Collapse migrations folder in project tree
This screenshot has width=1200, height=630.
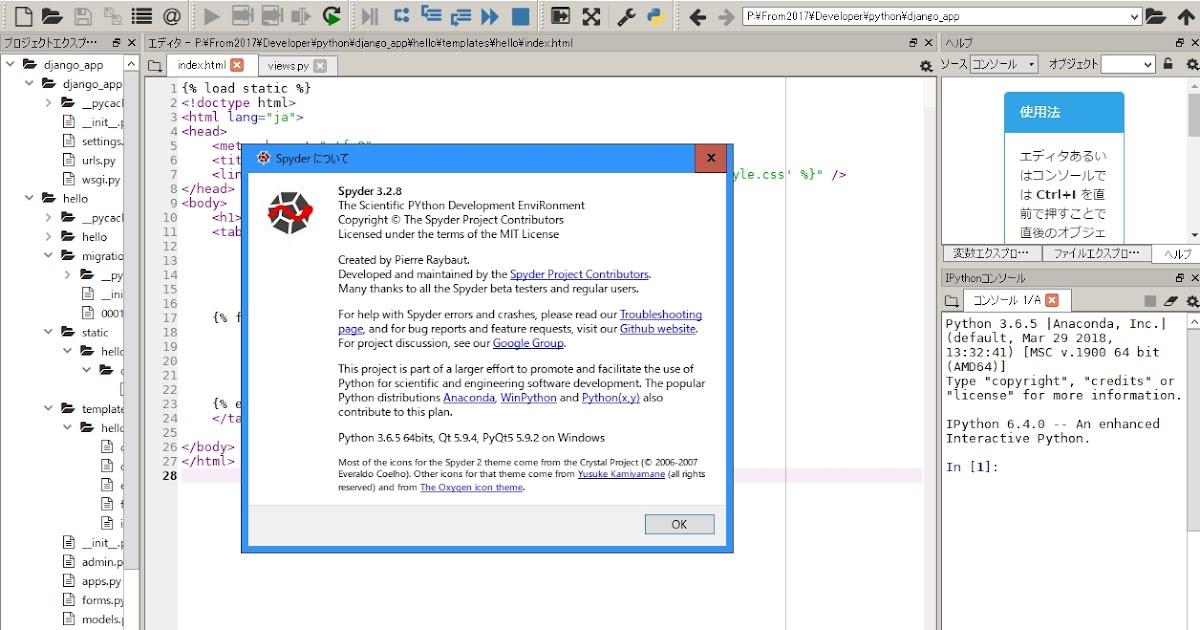48,256
